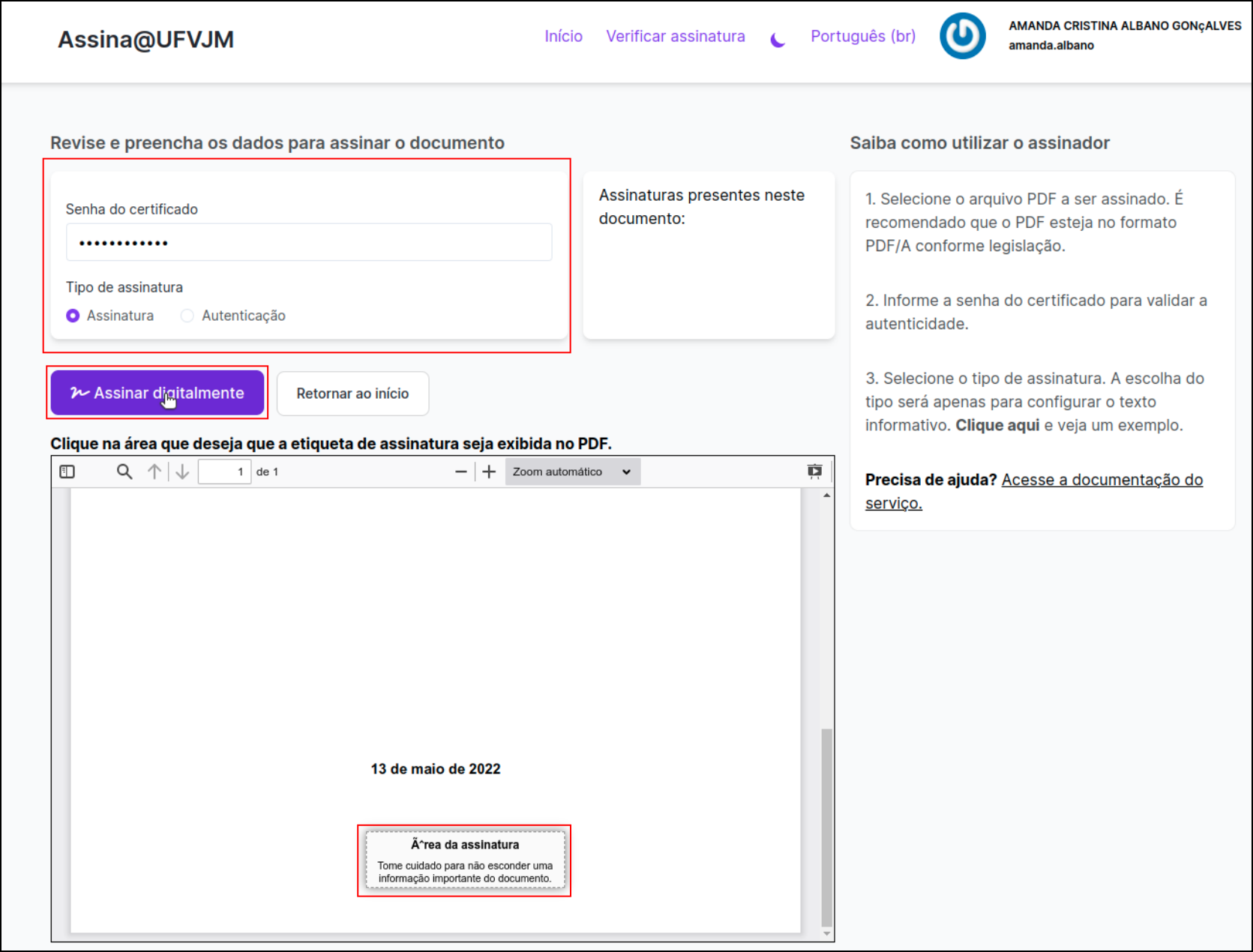Image resolution: width=1253 pixels, height=952 pixels.
Task: Go to Início in the navigation bar
Action: point(563,35)
